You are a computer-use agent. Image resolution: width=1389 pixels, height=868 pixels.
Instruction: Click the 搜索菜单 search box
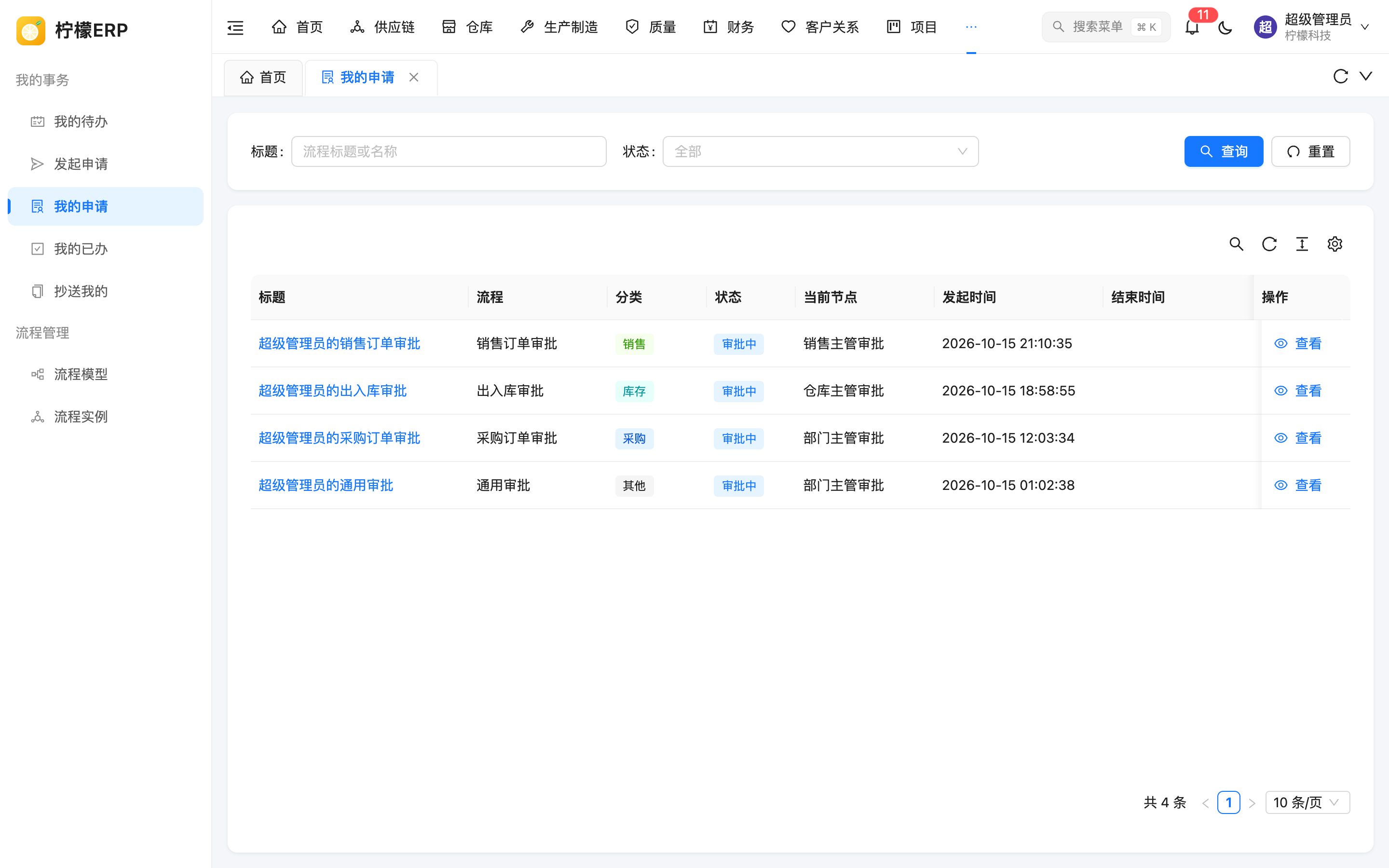pyautogui.click(x=1105, y=27)
